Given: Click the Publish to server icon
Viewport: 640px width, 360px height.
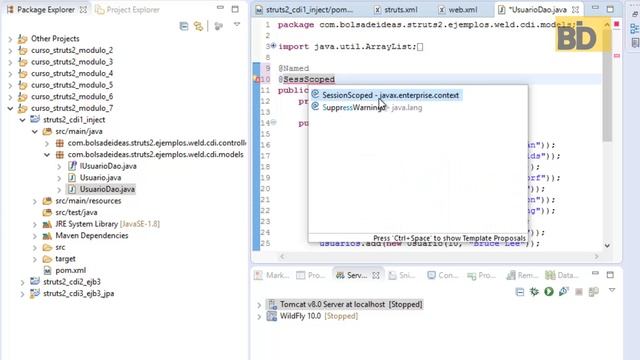Looking at the screenshot, I should point(594,292).
